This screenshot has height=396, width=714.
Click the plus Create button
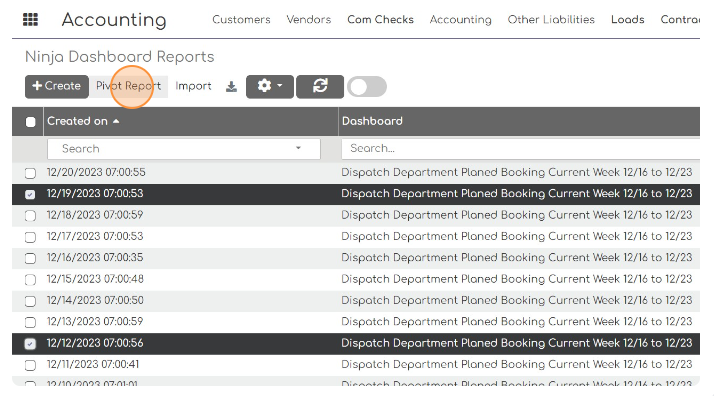(x=57, y=86)
